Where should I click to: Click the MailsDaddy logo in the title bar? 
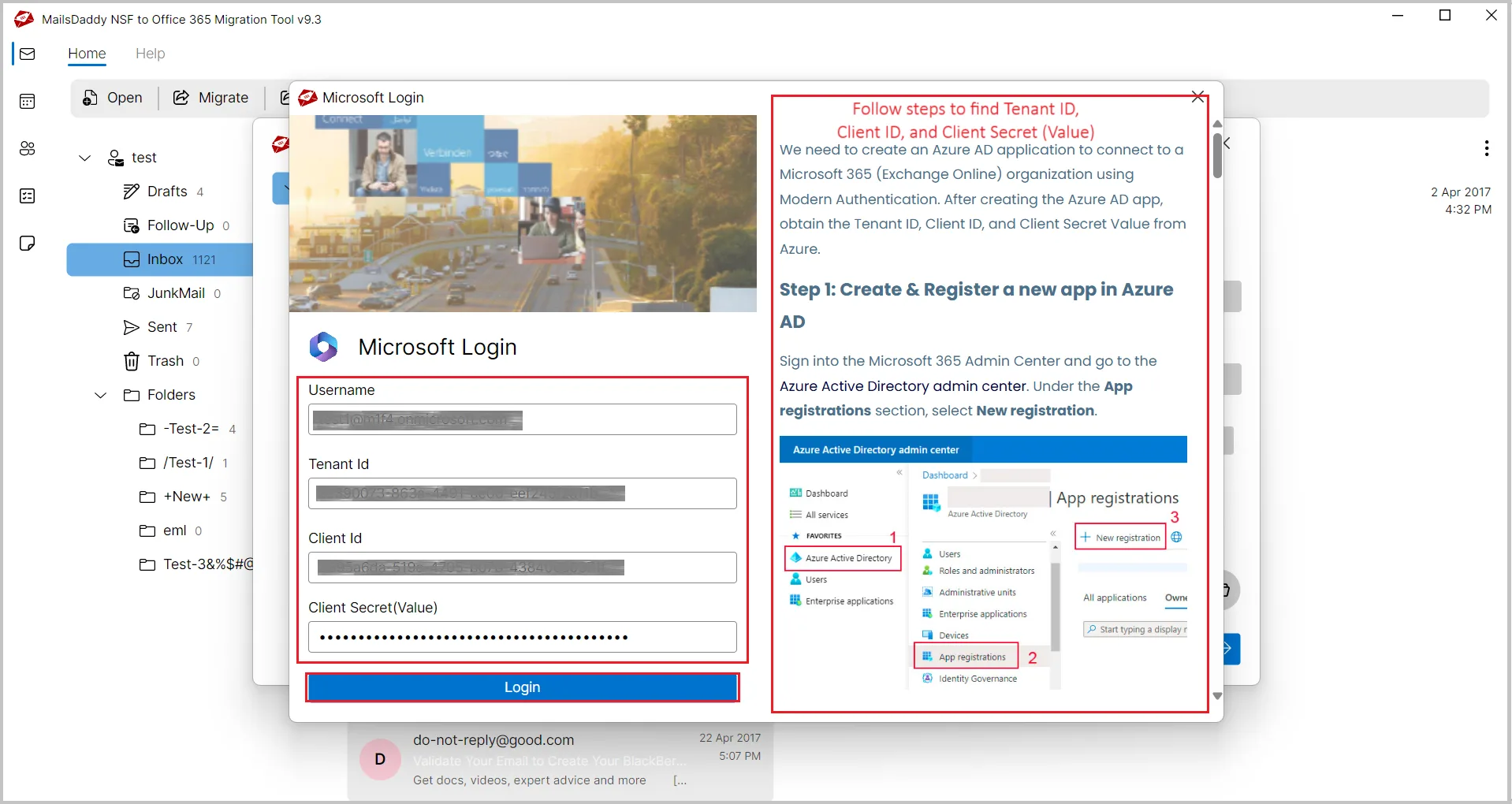tap(24, 18)
